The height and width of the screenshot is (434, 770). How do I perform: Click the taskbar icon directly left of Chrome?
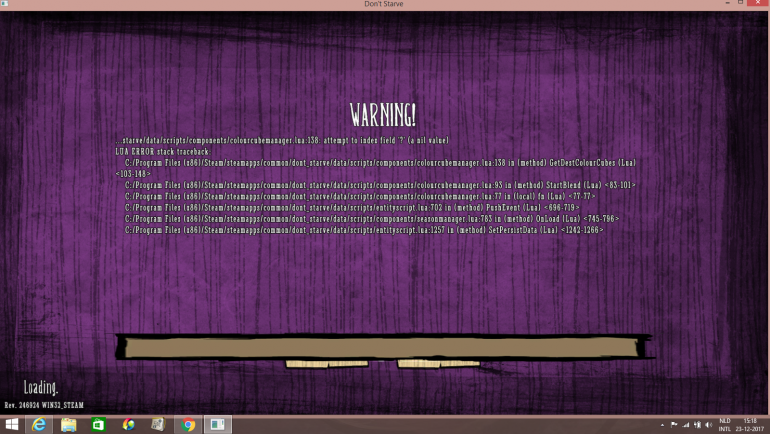[x=157, y=425]
